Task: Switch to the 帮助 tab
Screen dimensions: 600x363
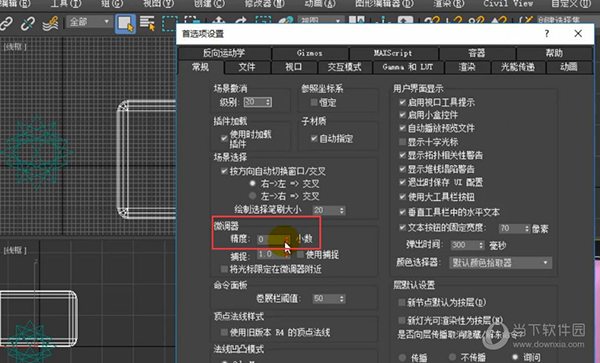Action: 554,53
